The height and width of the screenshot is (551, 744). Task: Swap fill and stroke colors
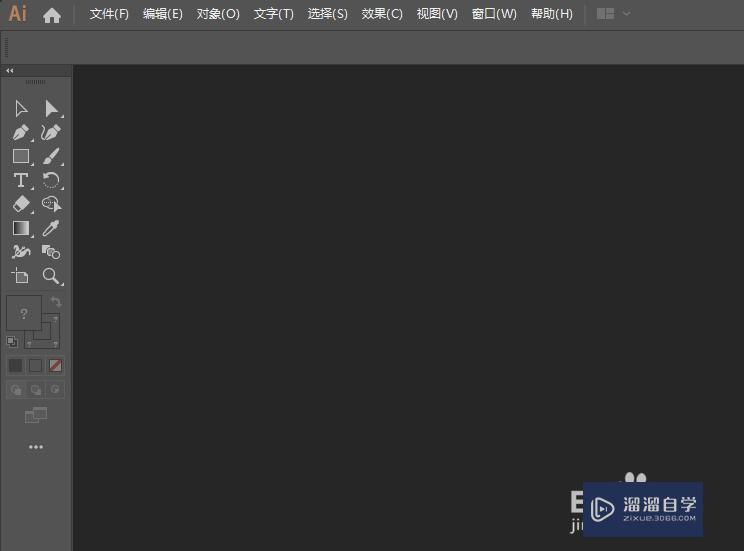(56, 301)
